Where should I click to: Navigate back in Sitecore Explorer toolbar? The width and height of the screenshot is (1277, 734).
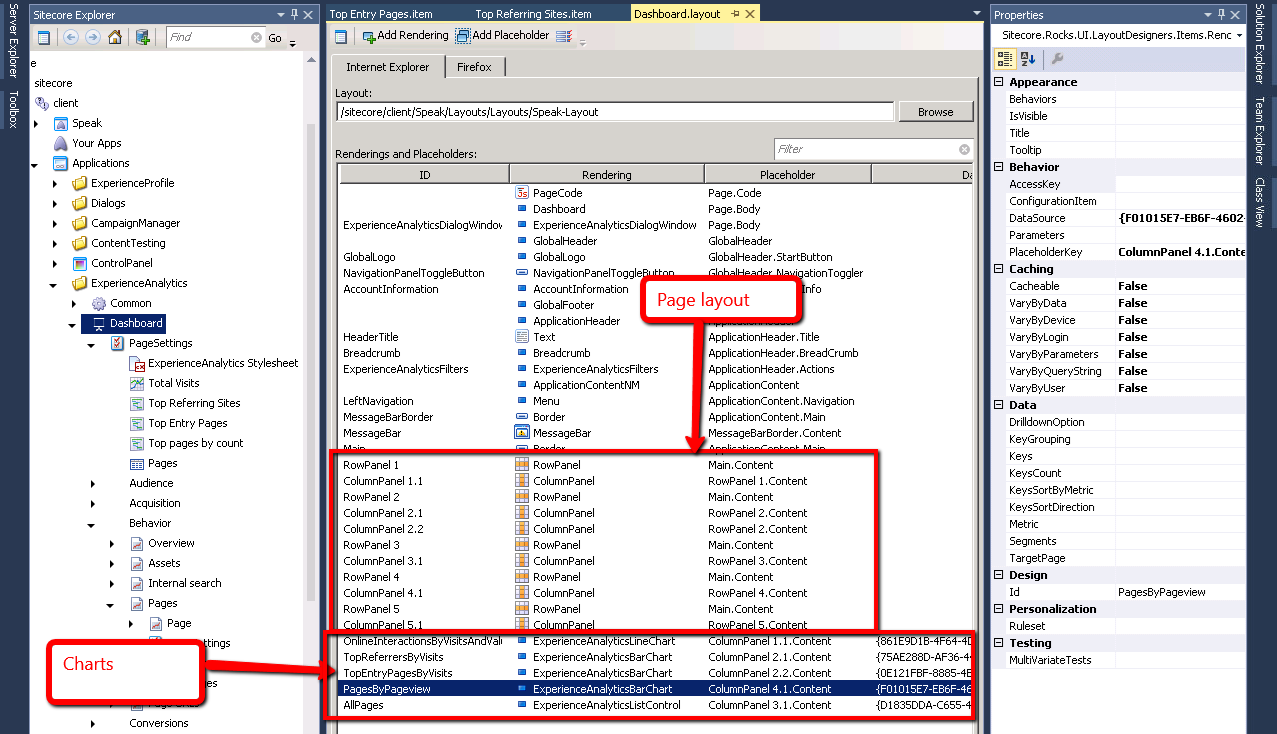(x=71, y=37)
